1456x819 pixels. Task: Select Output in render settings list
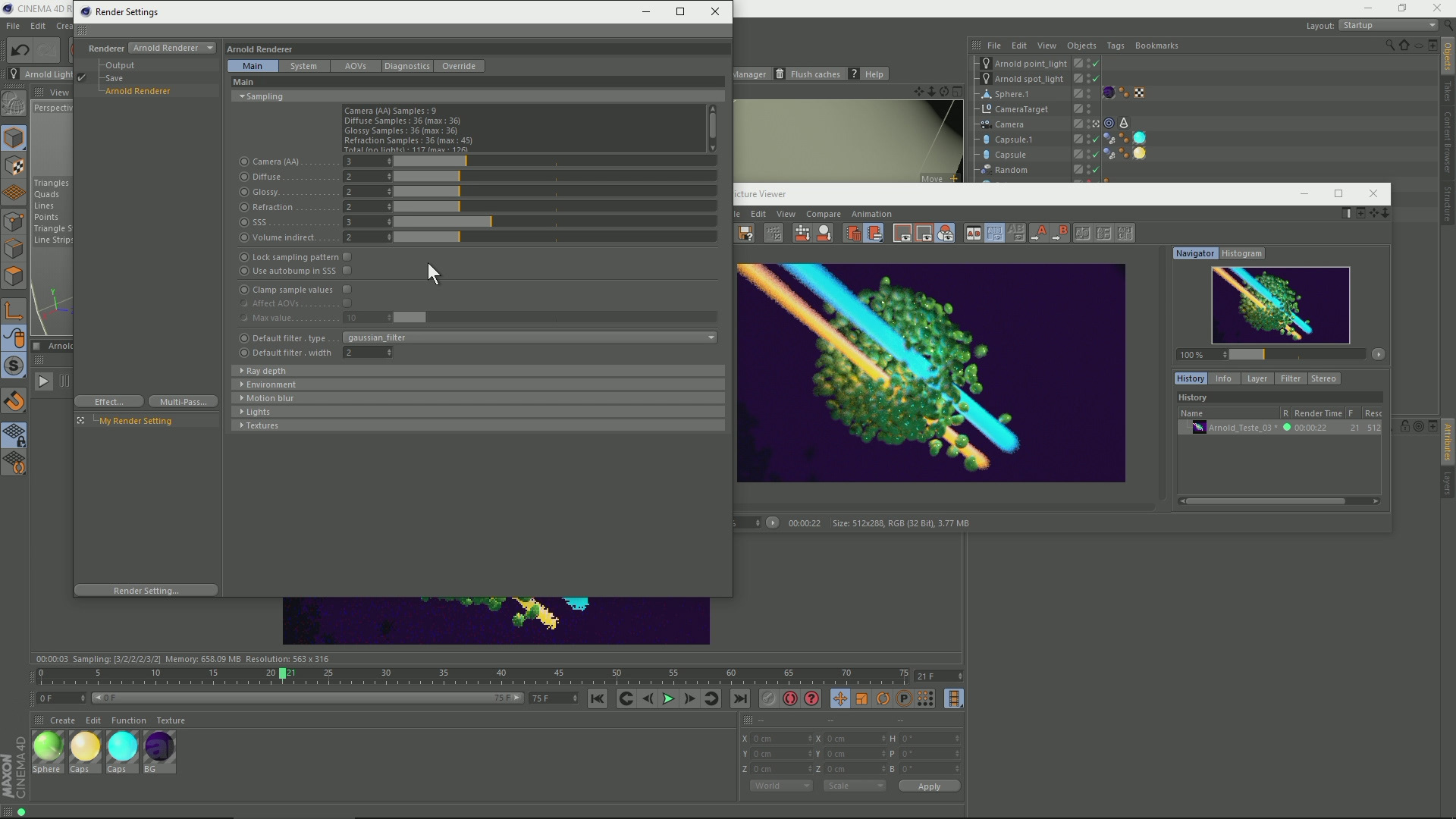(120, 65)
